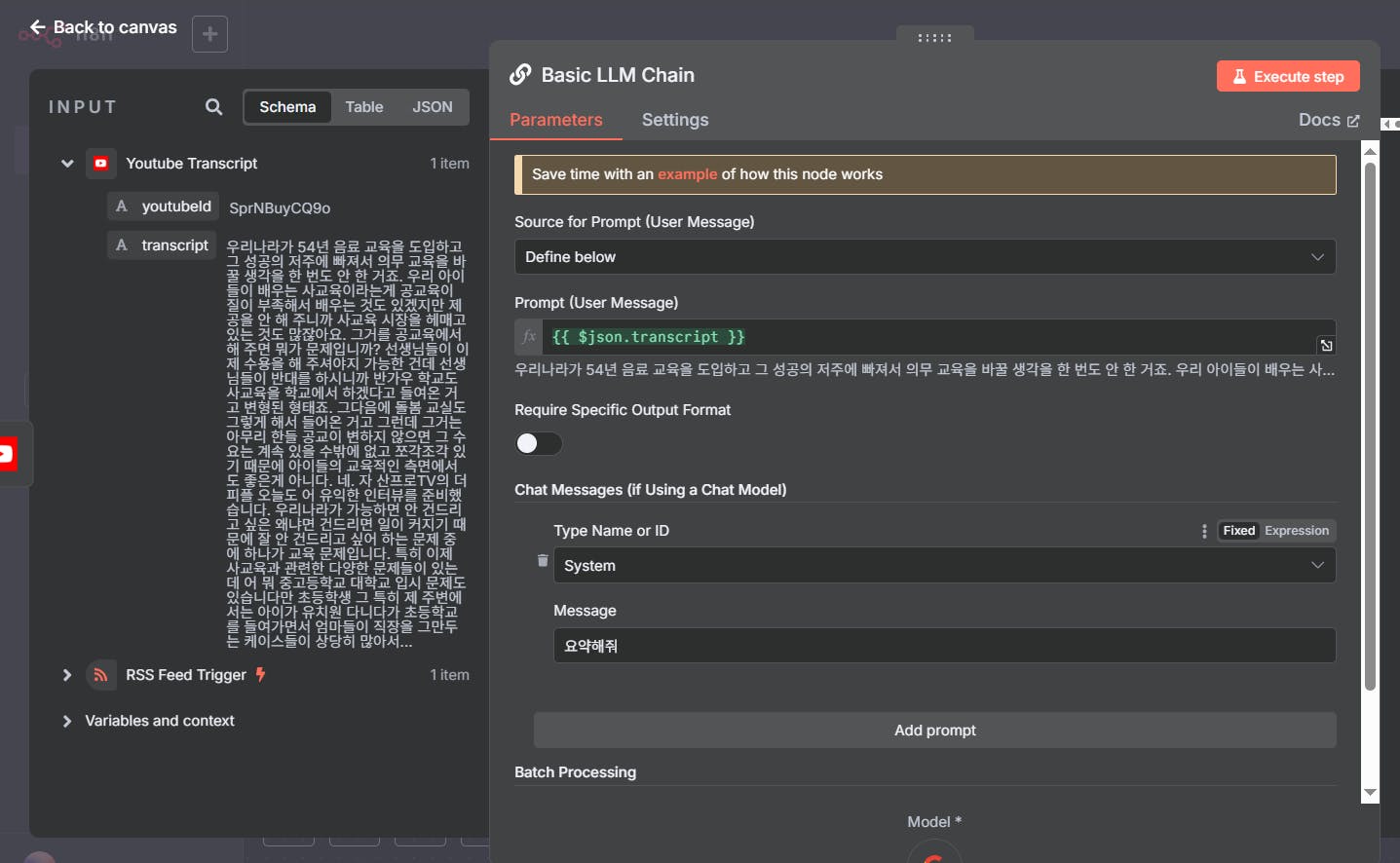Open the Parameters tab

click(x=555, y=120)
